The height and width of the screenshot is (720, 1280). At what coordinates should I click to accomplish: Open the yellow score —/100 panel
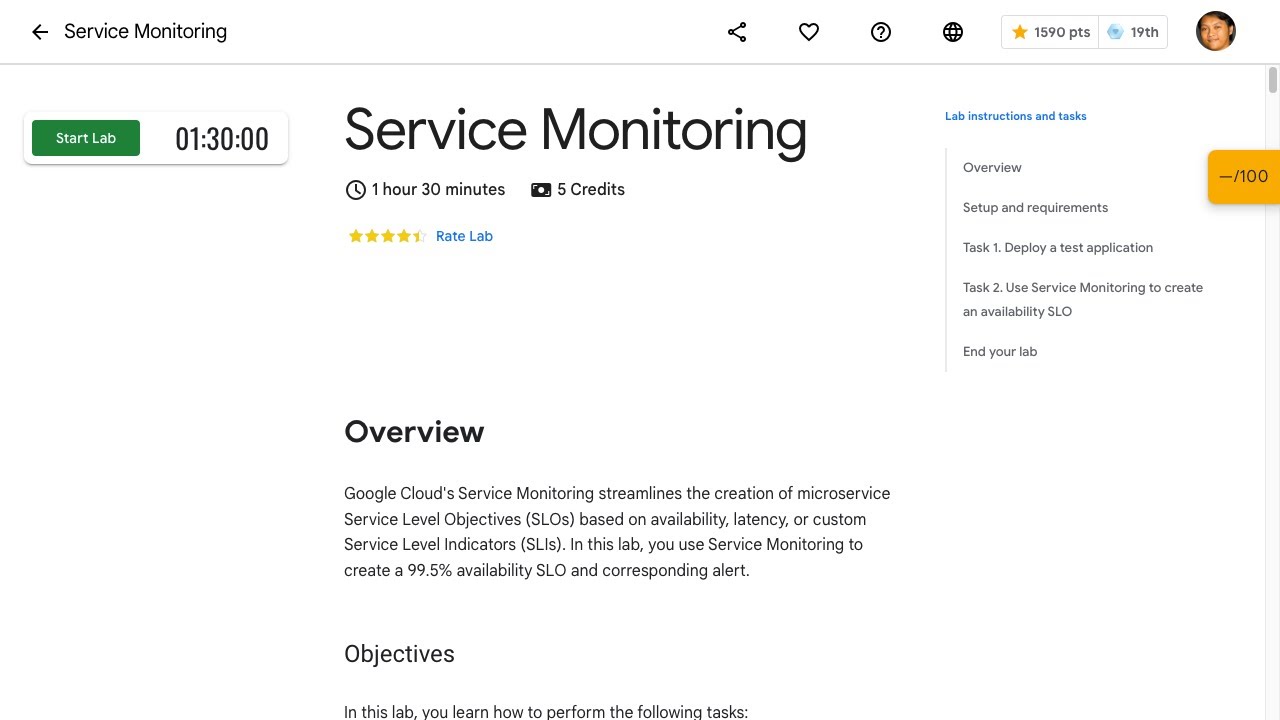[x=1244, y=177]
